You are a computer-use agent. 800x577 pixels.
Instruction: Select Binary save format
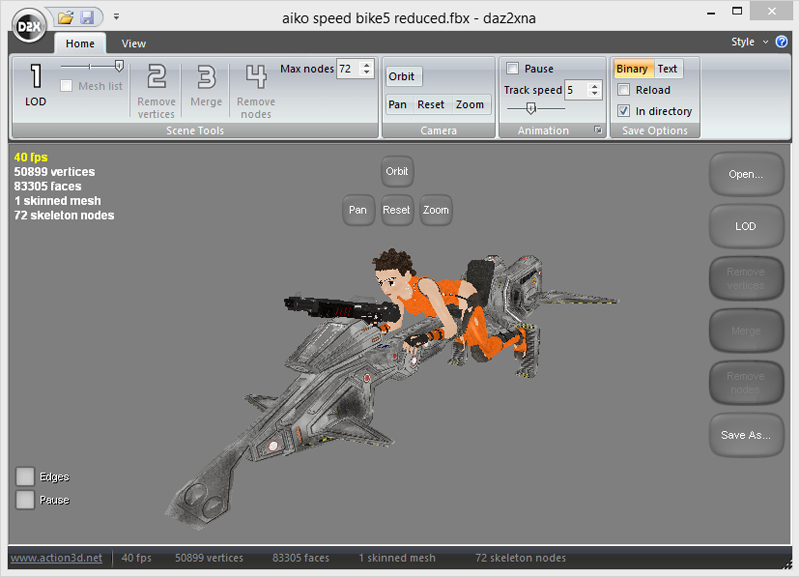tap(632, 69)
